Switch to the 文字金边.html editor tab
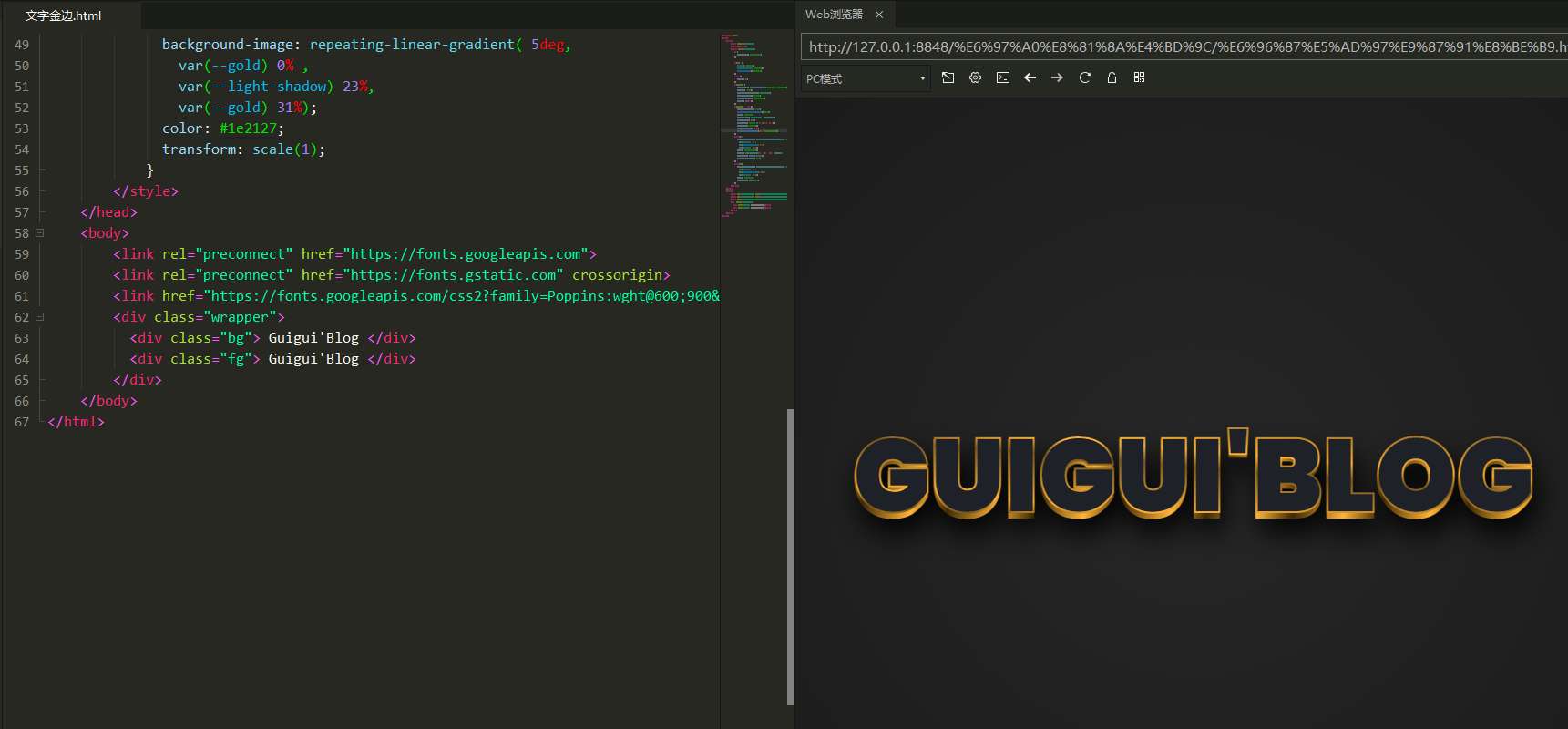 click(x=64, y=15)
